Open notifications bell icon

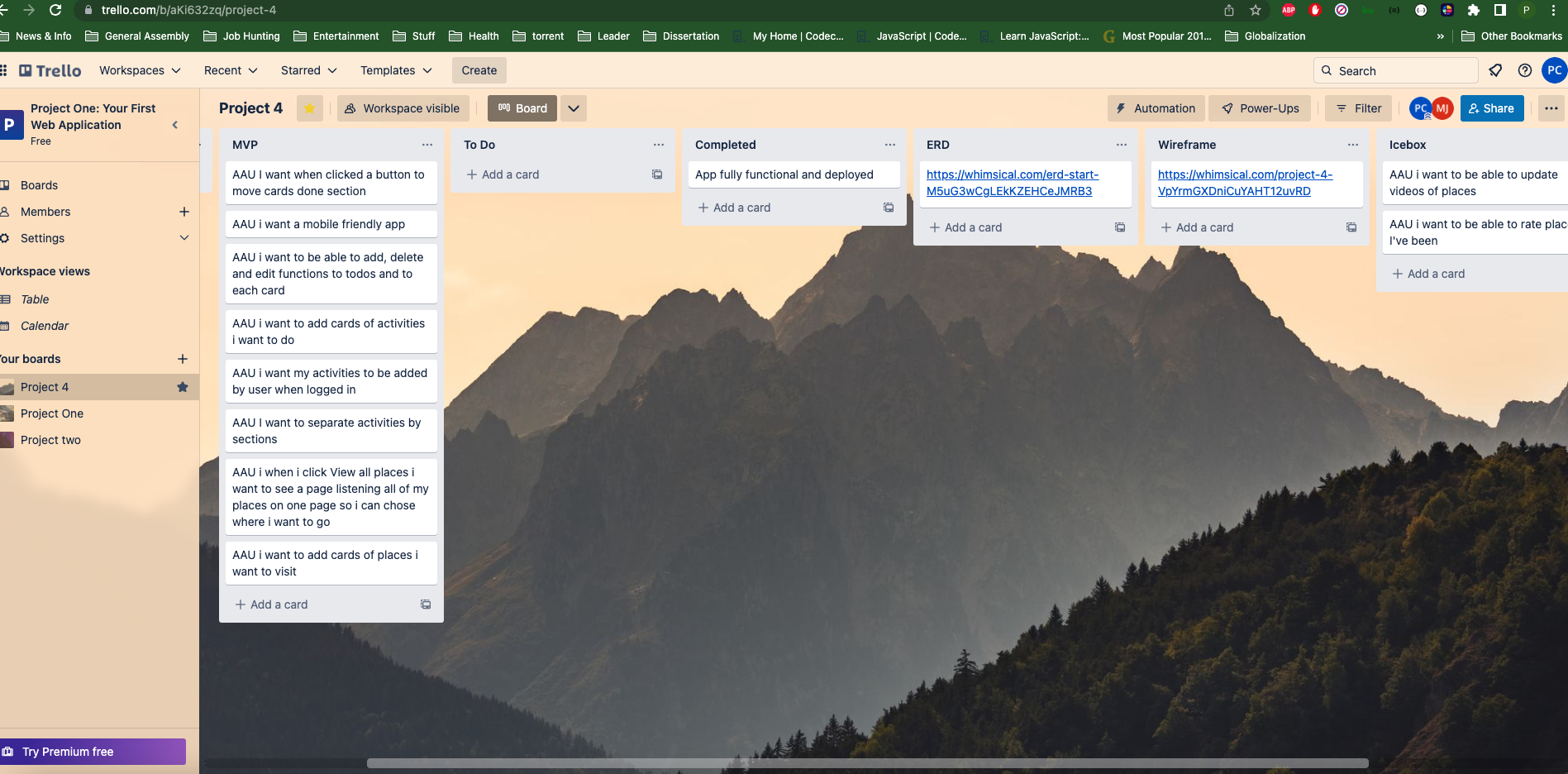(1495, 70)
